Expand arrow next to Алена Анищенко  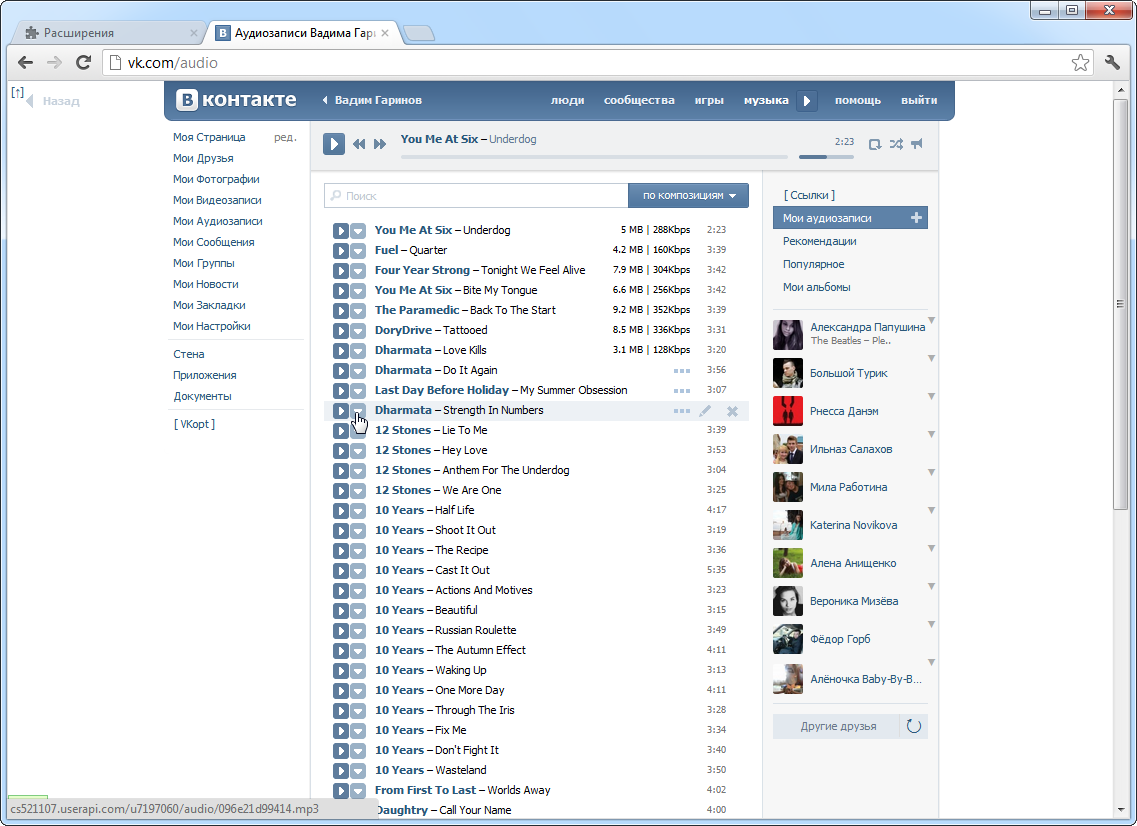coord(932,548)
